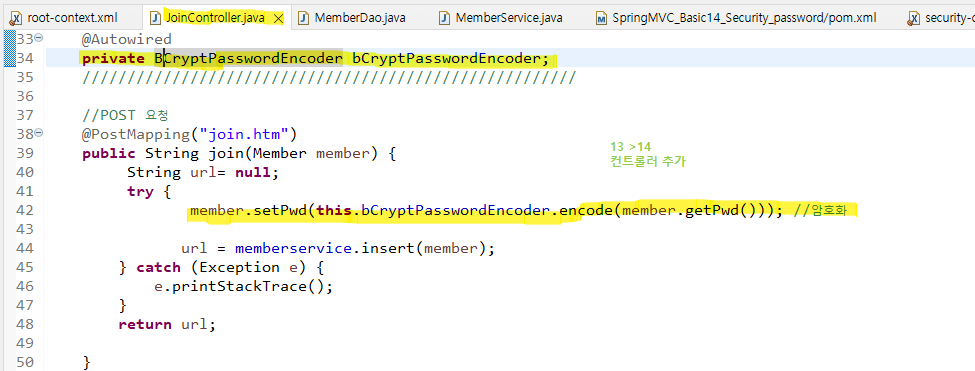The width and height of the screenshot is (975, 371).
Task: Click the Java file icon on MemberDao.java tab
Action: [303, 18]
